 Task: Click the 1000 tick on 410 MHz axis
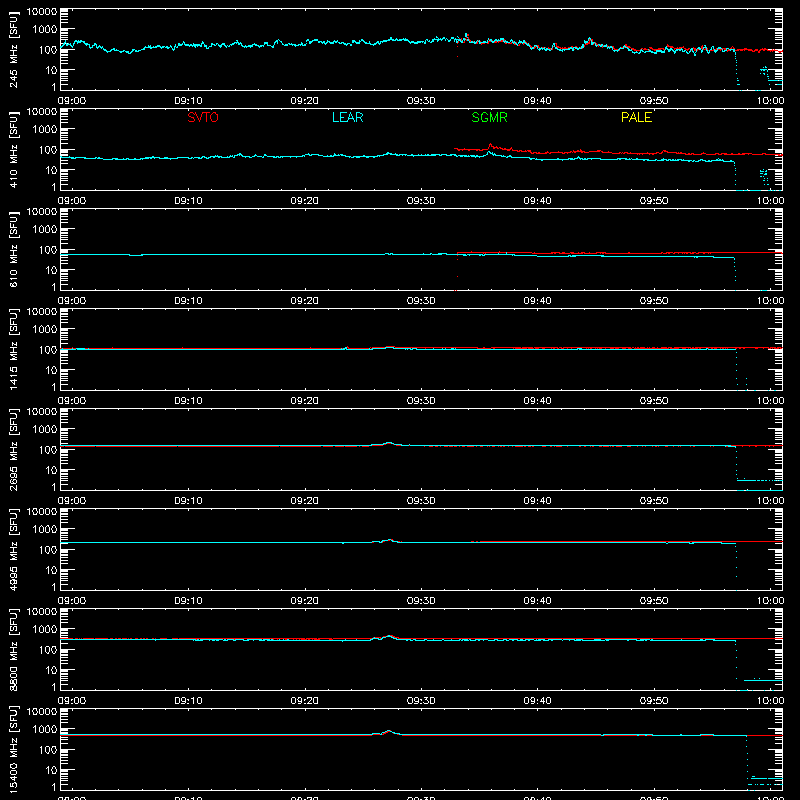45,129
